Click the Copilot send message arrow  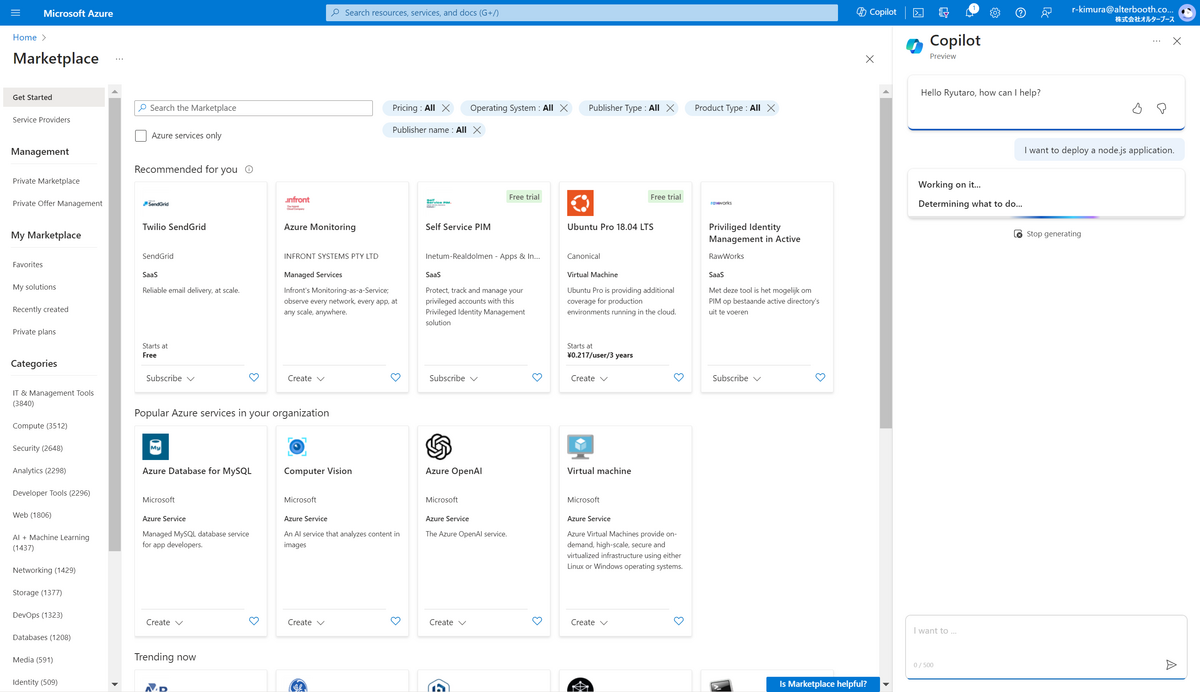[1171, 665]
